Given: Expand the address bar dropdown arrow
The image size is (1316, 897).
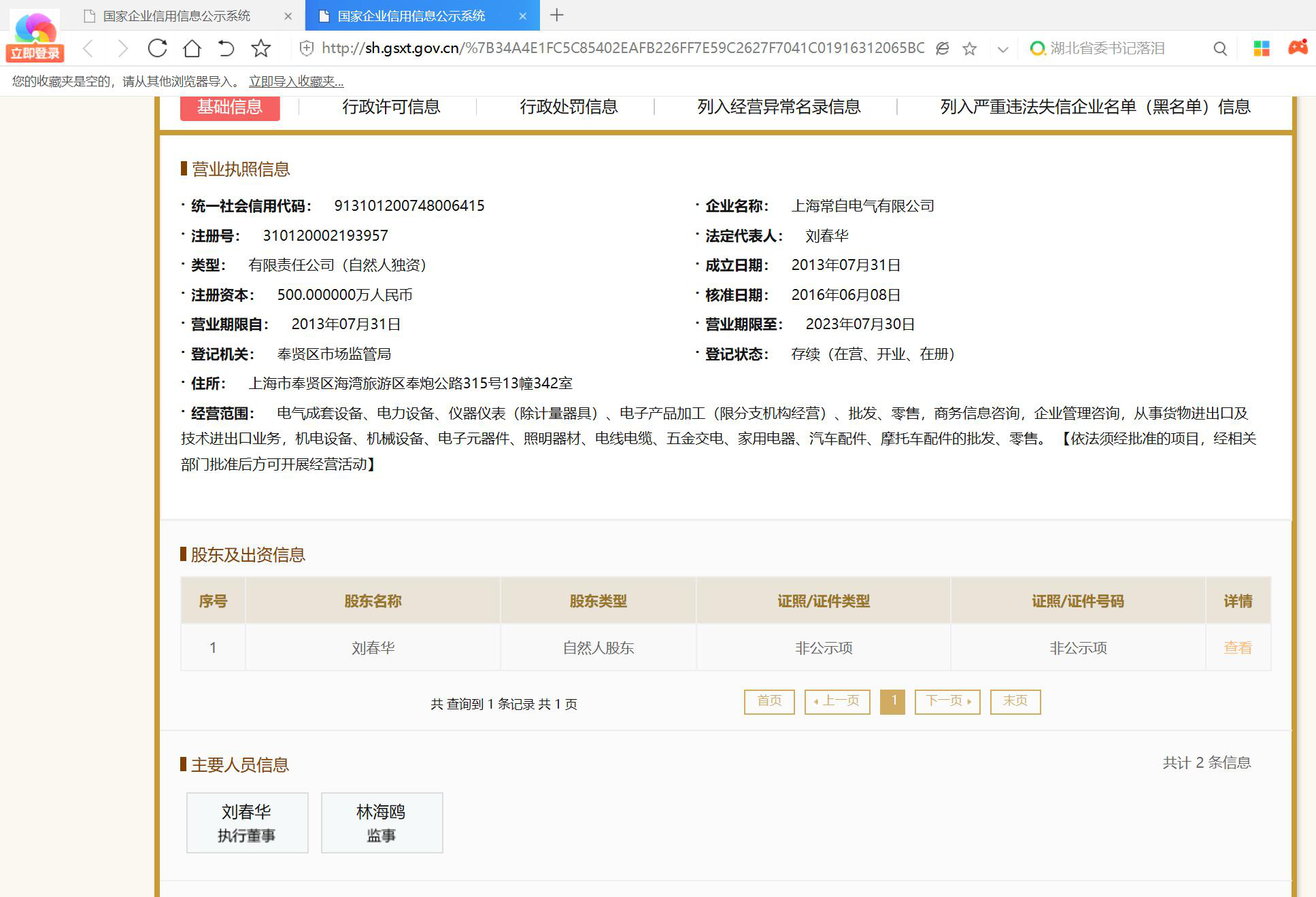Looking at the screenshot, I should [1002, 49].
